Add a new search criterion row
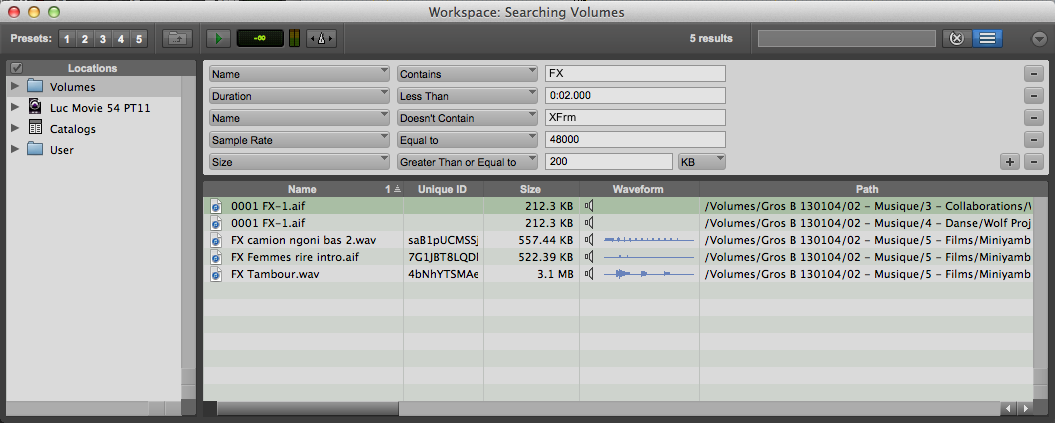 point(1010,162)
